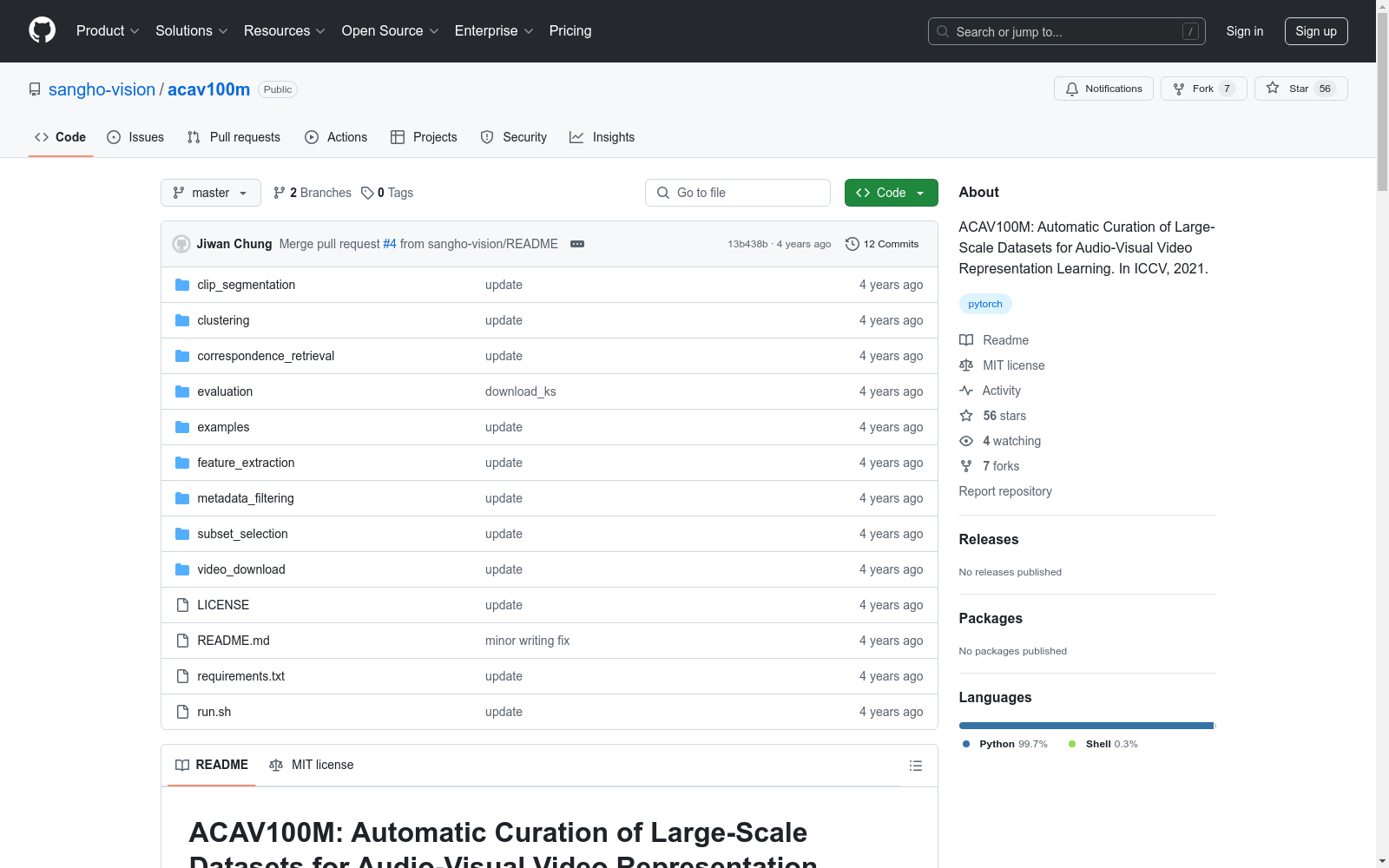Screen dimensions: 1389x868
Task: Open the Product dropdown menu
Action: [108, 31]
